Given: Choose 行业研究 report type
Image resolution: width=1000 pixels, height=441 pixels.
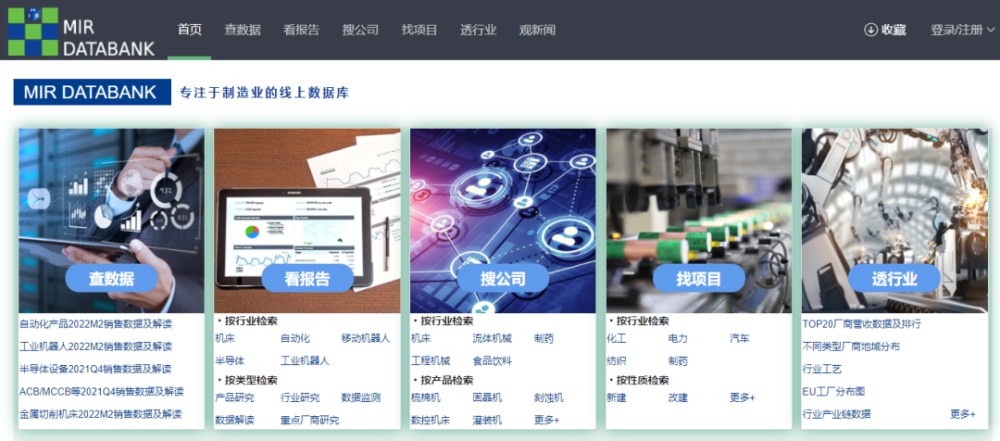Looking at the screenshot, I should pyautogui.click(x=300, y=398).
